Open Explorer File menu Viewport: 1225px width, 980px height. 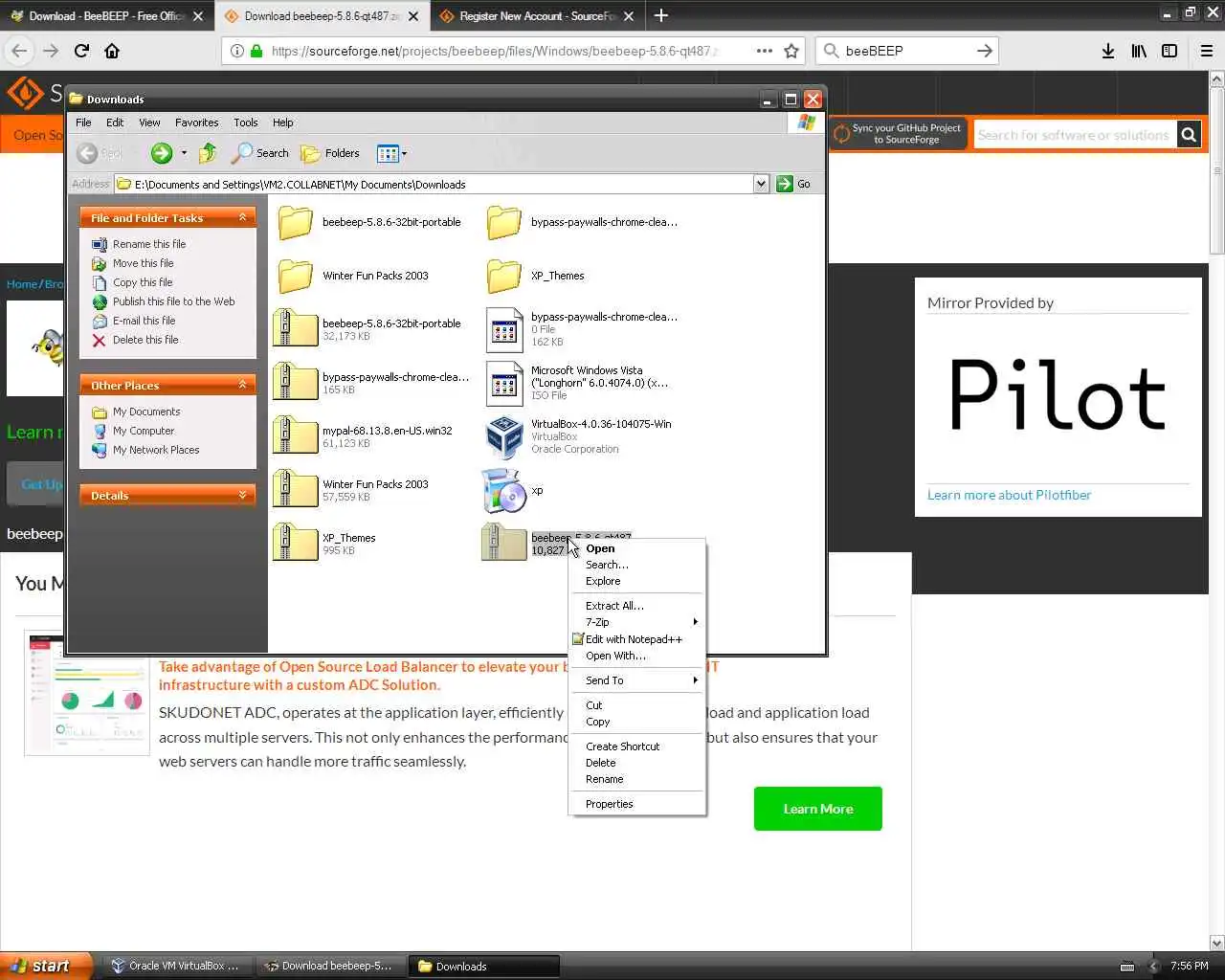(x=83, y=122)
